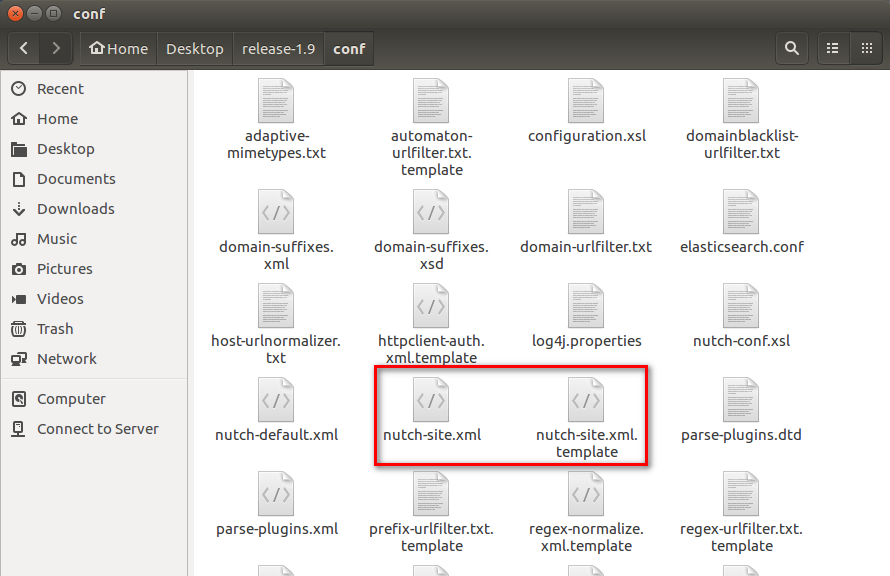Go back with the left arrow button
The width and height of the screenshot is (890, 576).
click(x=24, y=49)
